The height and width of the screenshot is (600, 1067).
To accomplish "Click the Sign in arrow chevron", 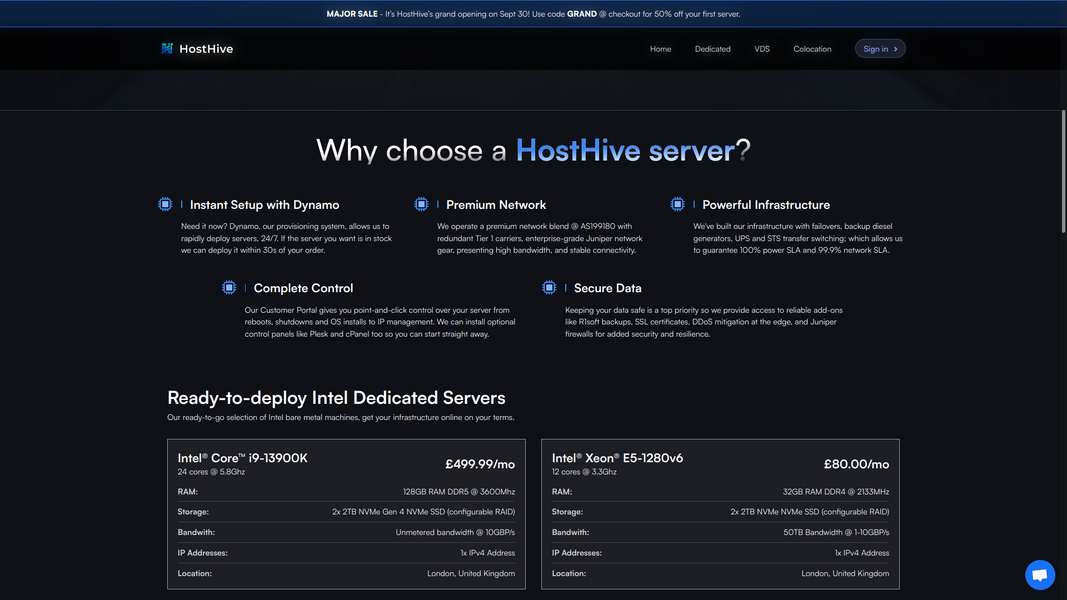I will tap(896, 49).
